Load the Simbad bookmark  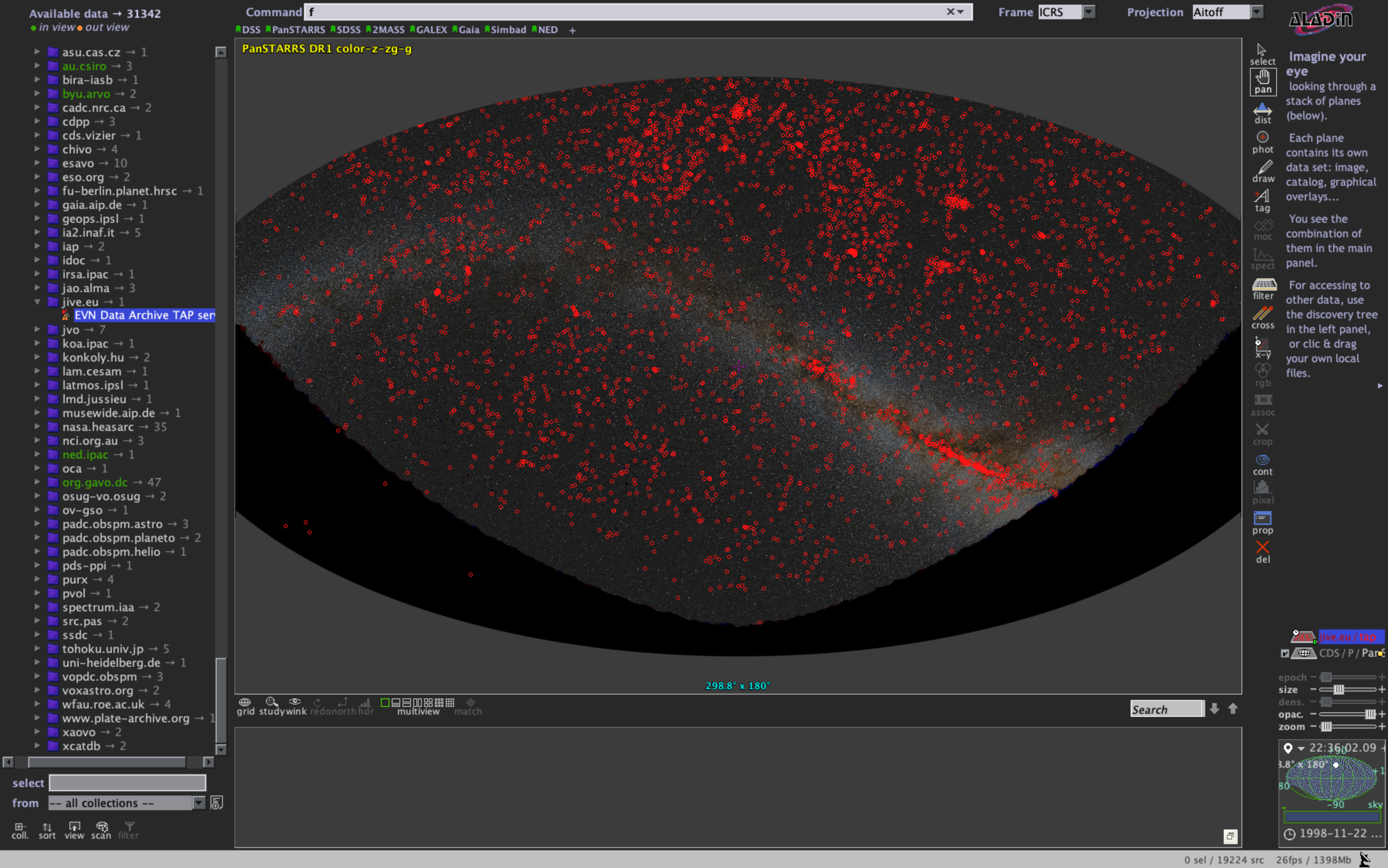tap(505, 30)
